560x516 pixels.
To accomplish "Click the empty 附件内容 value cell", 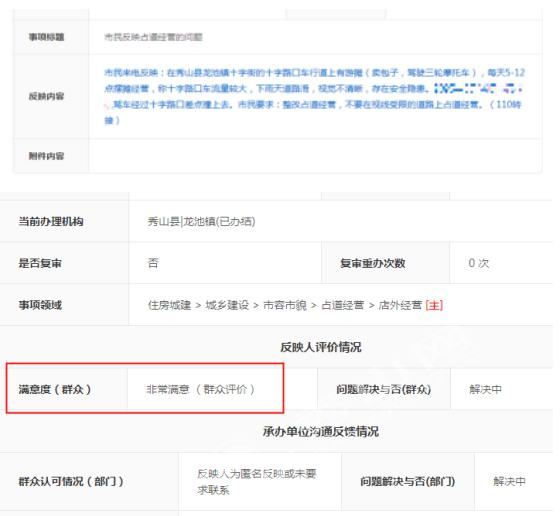I will 315,156.
